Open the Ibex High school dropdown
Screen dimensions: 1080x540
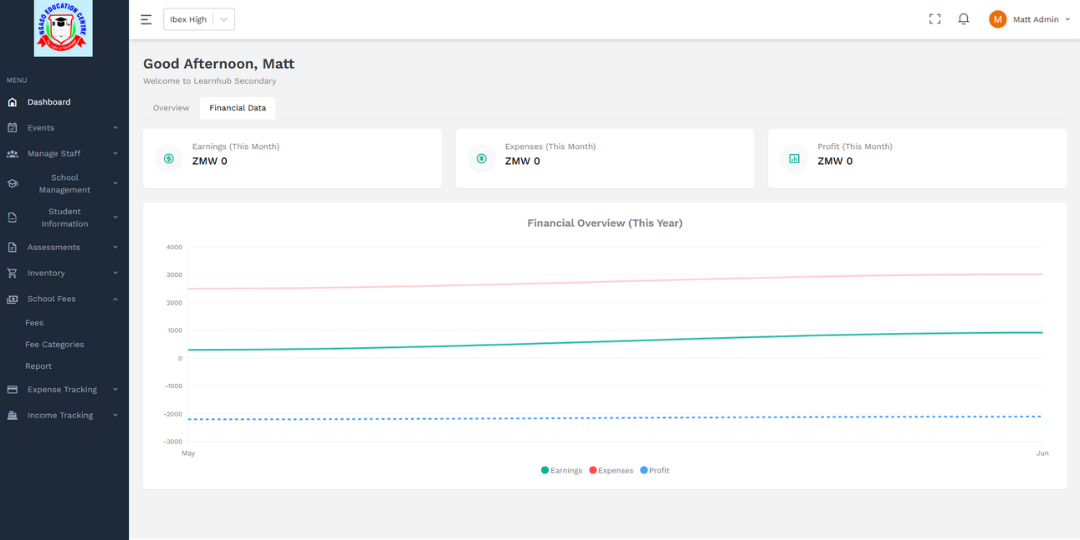point(199,19)
